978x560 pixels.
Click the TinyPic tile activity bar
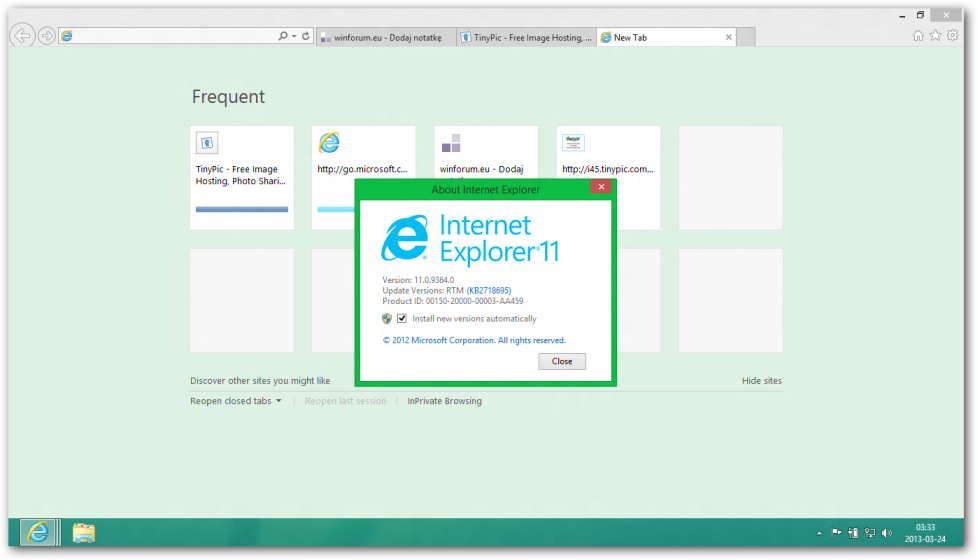[x=242, y=210]
